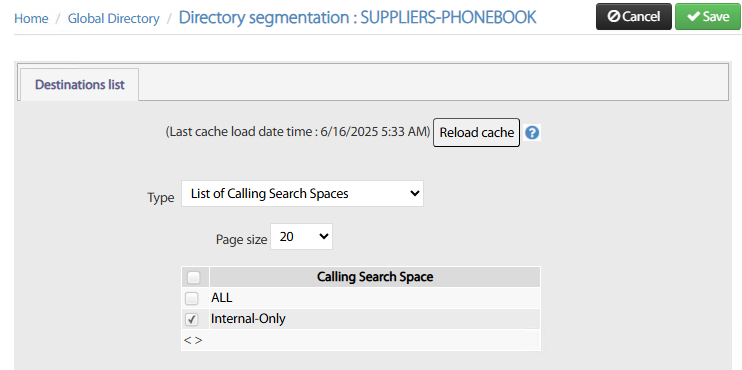Select the Internal-Only row label

coord(248,319)
